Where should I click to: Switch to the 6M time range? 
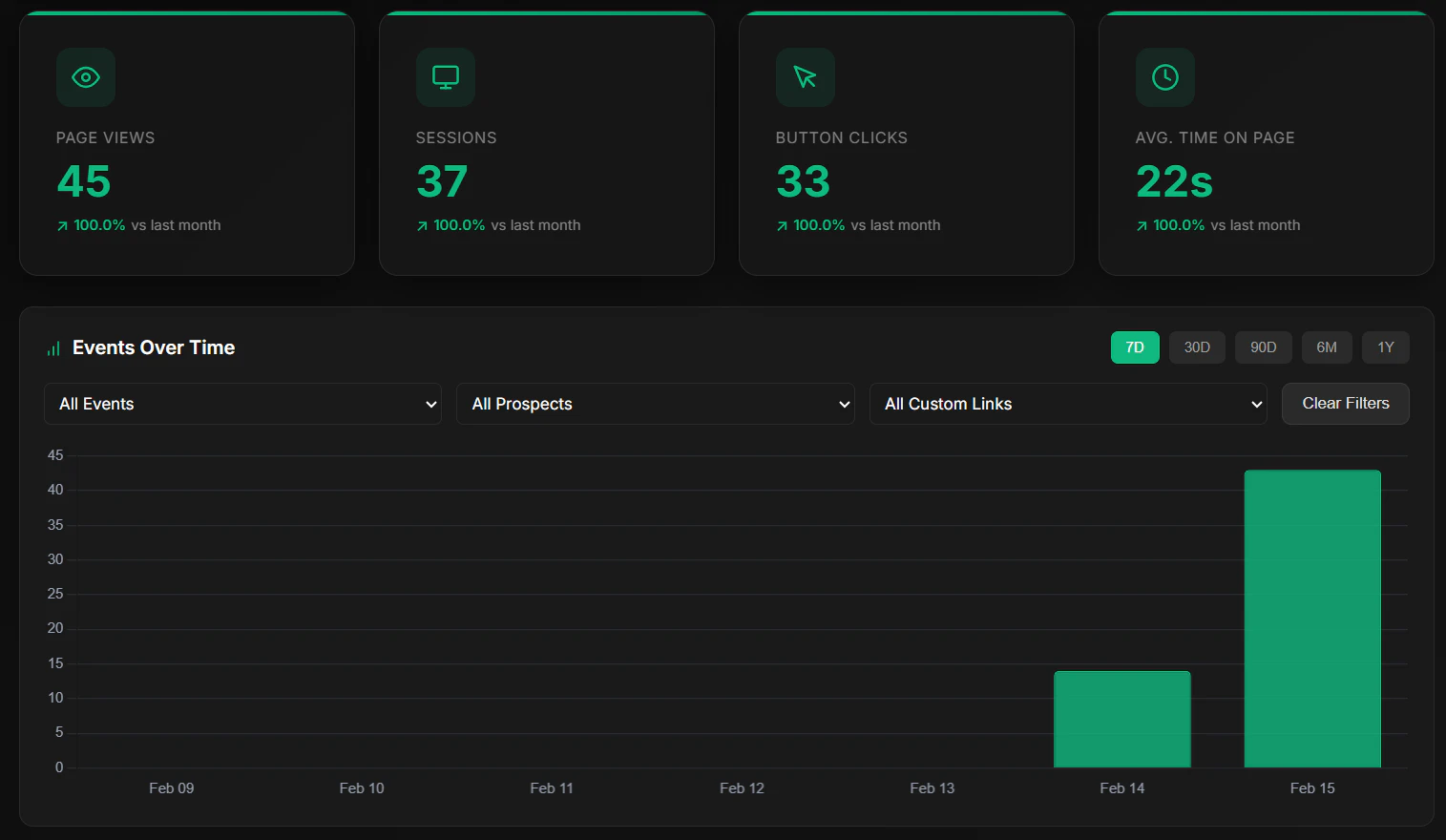1327,347
